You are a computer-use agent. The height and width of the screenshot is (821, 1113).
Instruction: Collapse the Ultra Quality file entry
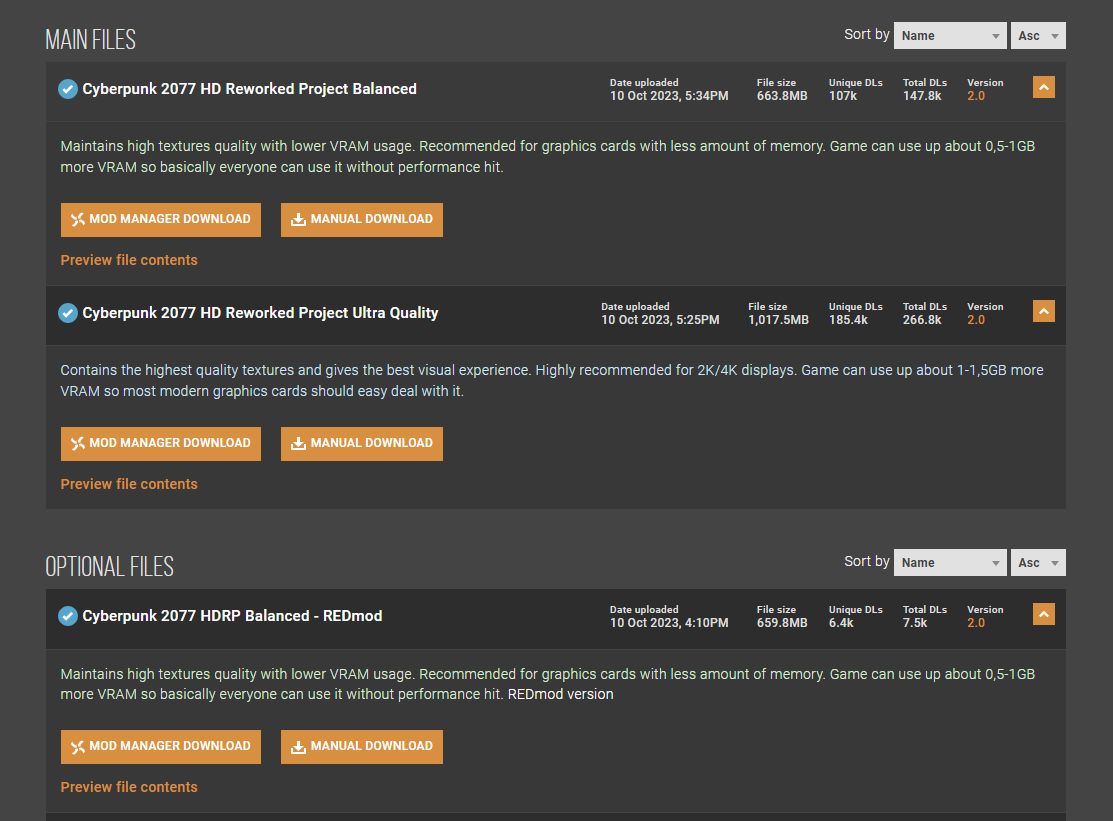click(1043, 311)
